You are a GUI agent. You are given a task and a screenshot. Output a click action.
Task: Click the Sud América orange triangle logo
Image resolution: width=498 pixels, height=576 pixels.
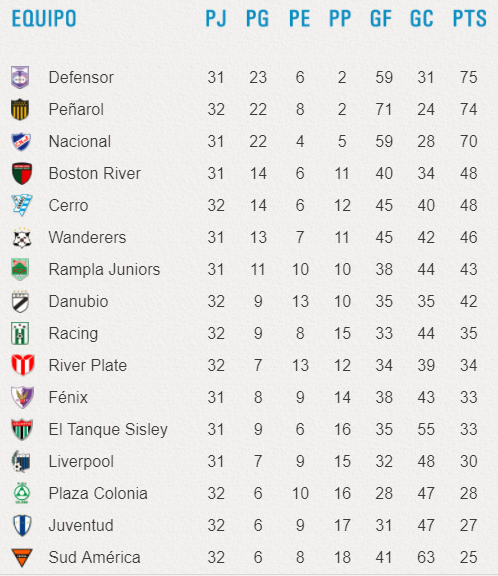pyautogui.click(x=22, y=557)
